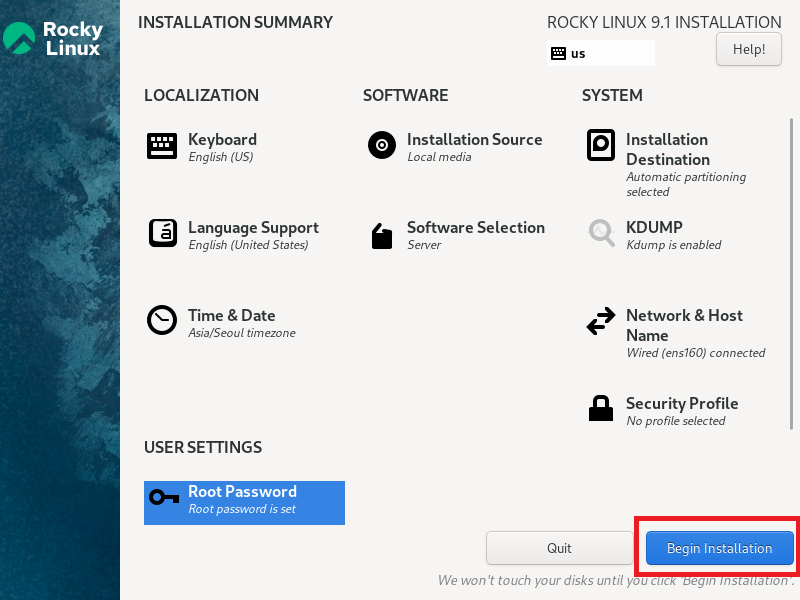This screenshot has height=600, width=800.
Task: Click 'English (US)' under Keyboard
Action: click(220, 157)
